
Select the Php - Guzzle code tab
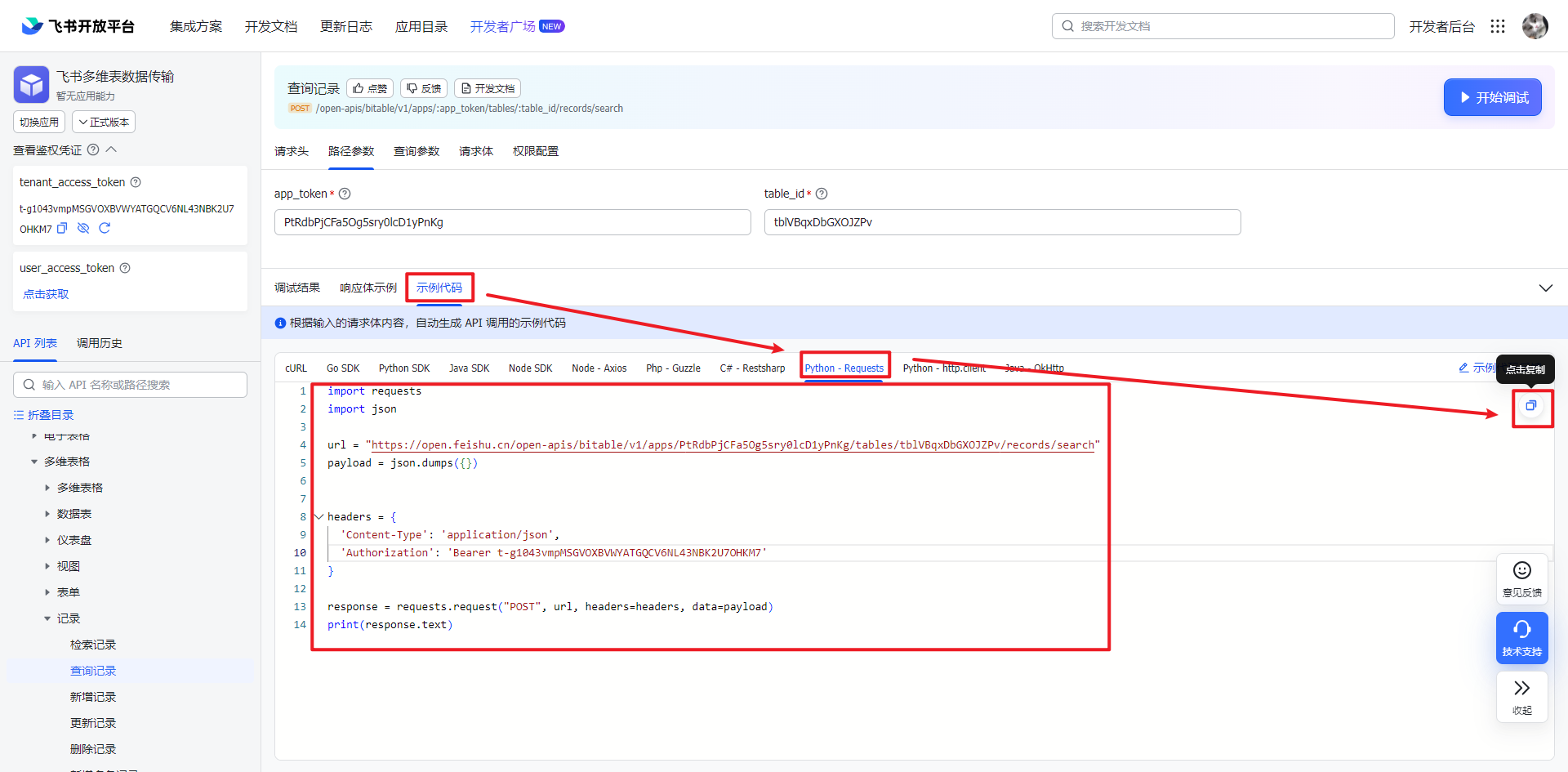pyautogui.click(x=673, y=368)
